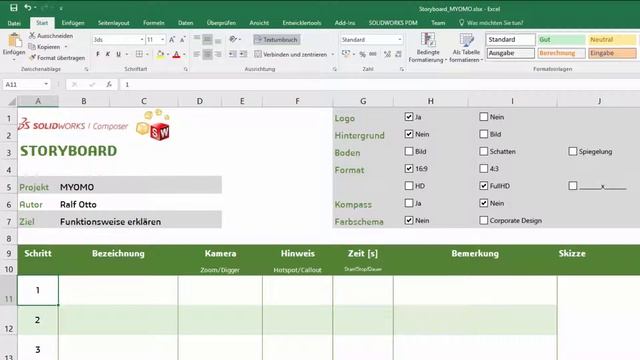Expand Kopieren dropdown arrow
This screenshot has height=360, width=640.
(x=66, y=47)
